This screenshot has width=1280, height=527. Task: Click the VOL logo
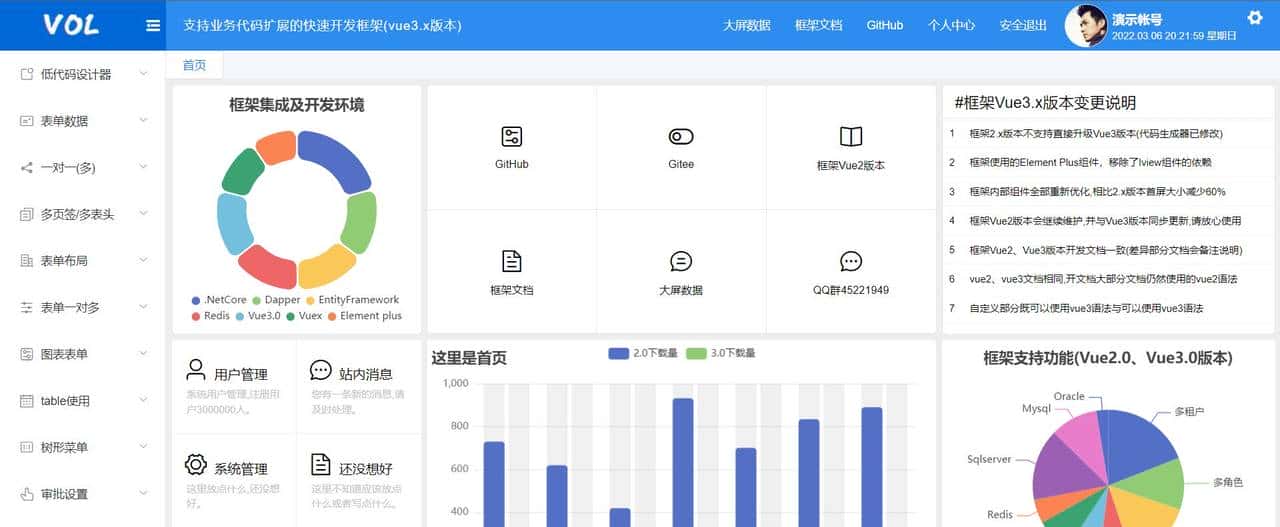[71, 25]
